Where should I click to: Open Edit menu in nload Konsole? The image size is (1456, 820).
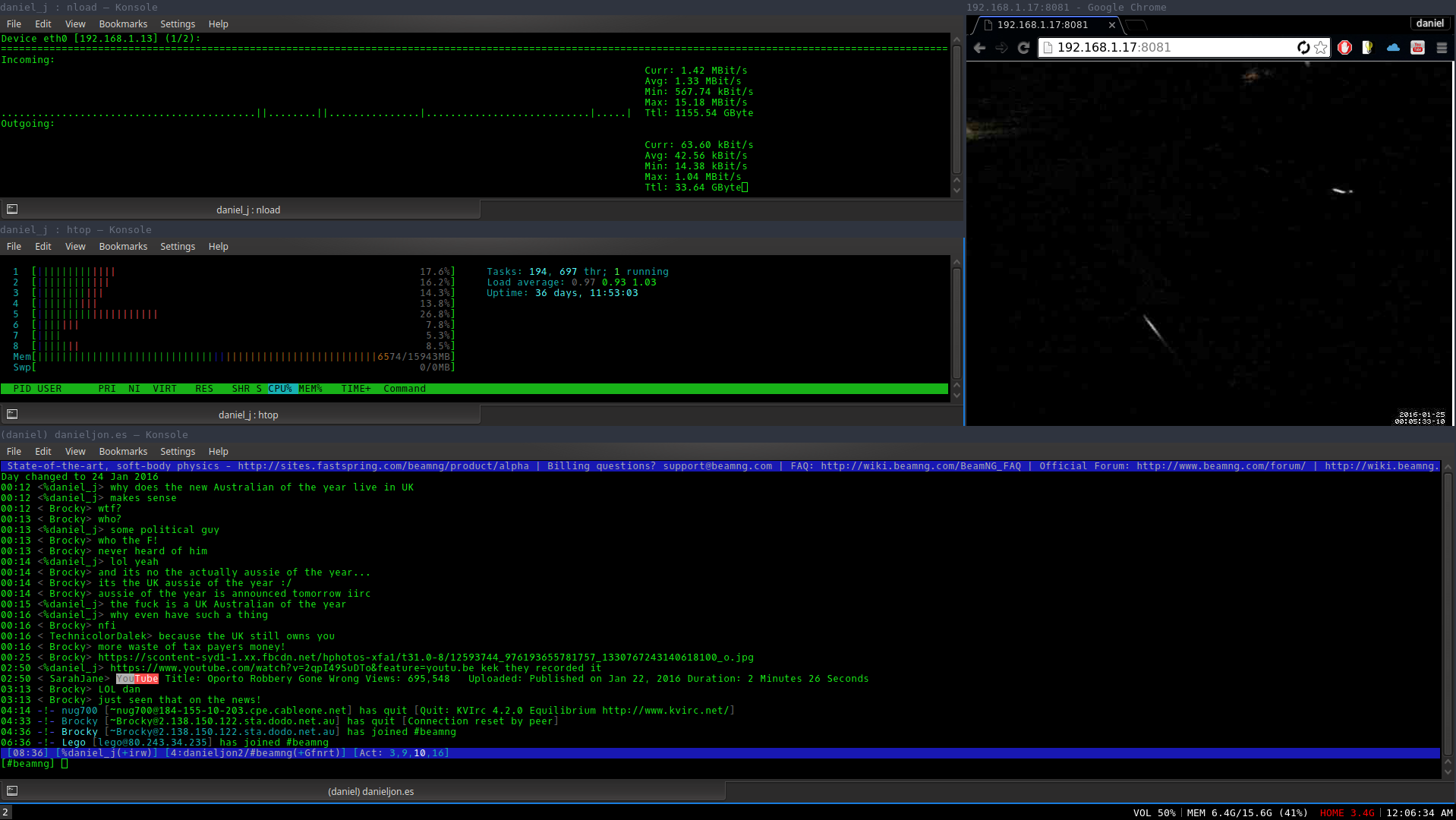click(x=43, y=24)
